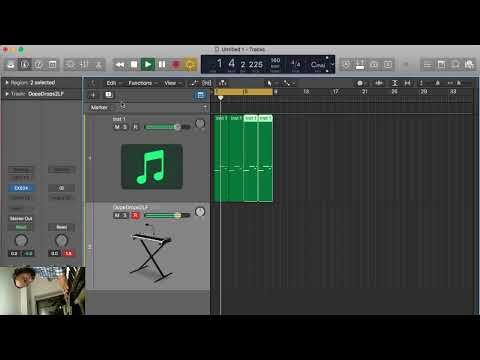Click the Stereo Out output slot
The image size is (480, 360).
pyautogui.click(x=21, y=219)
